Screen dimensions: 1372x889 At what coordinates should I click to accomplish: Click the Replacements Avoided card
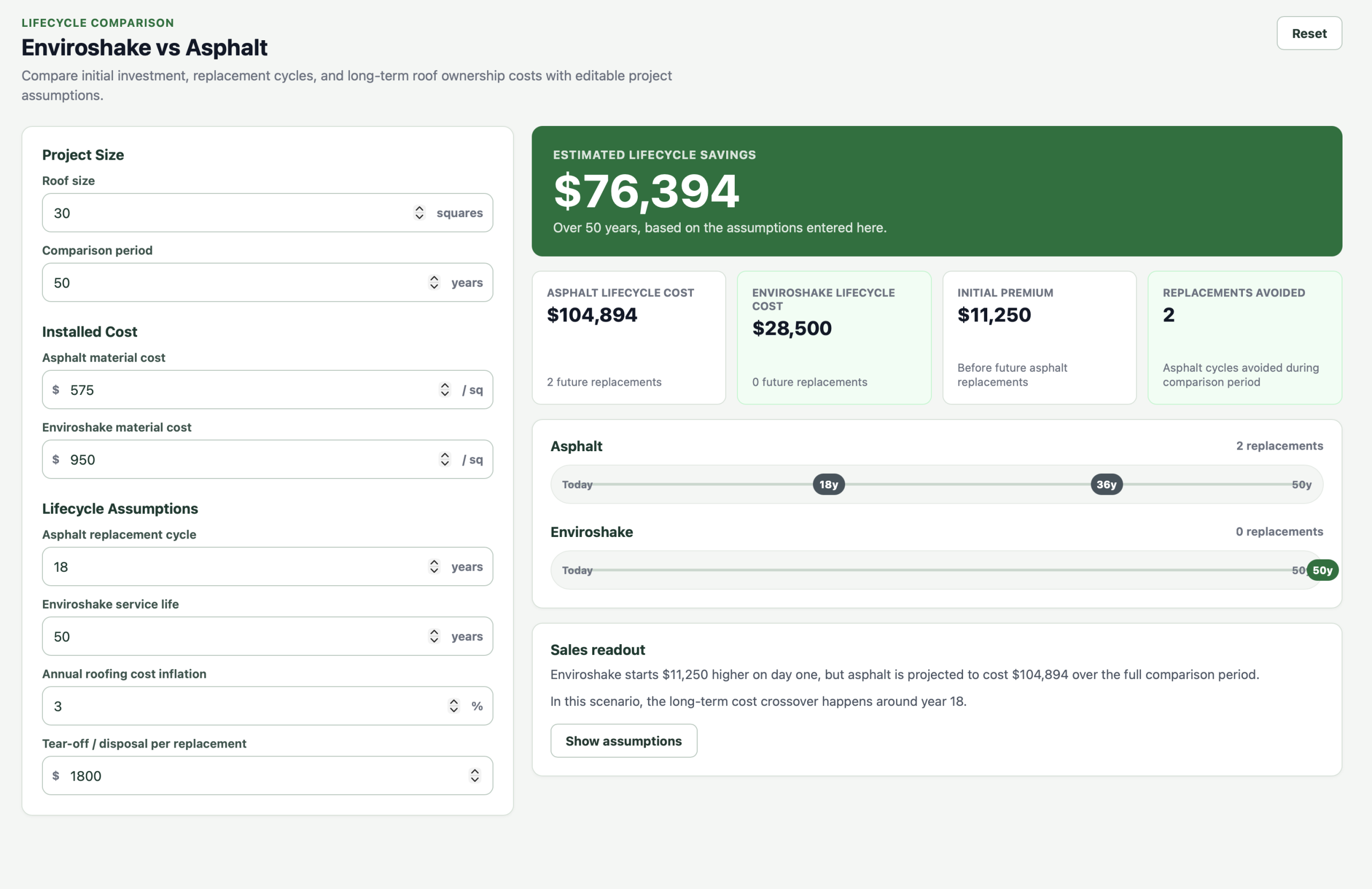point(1244,338)
